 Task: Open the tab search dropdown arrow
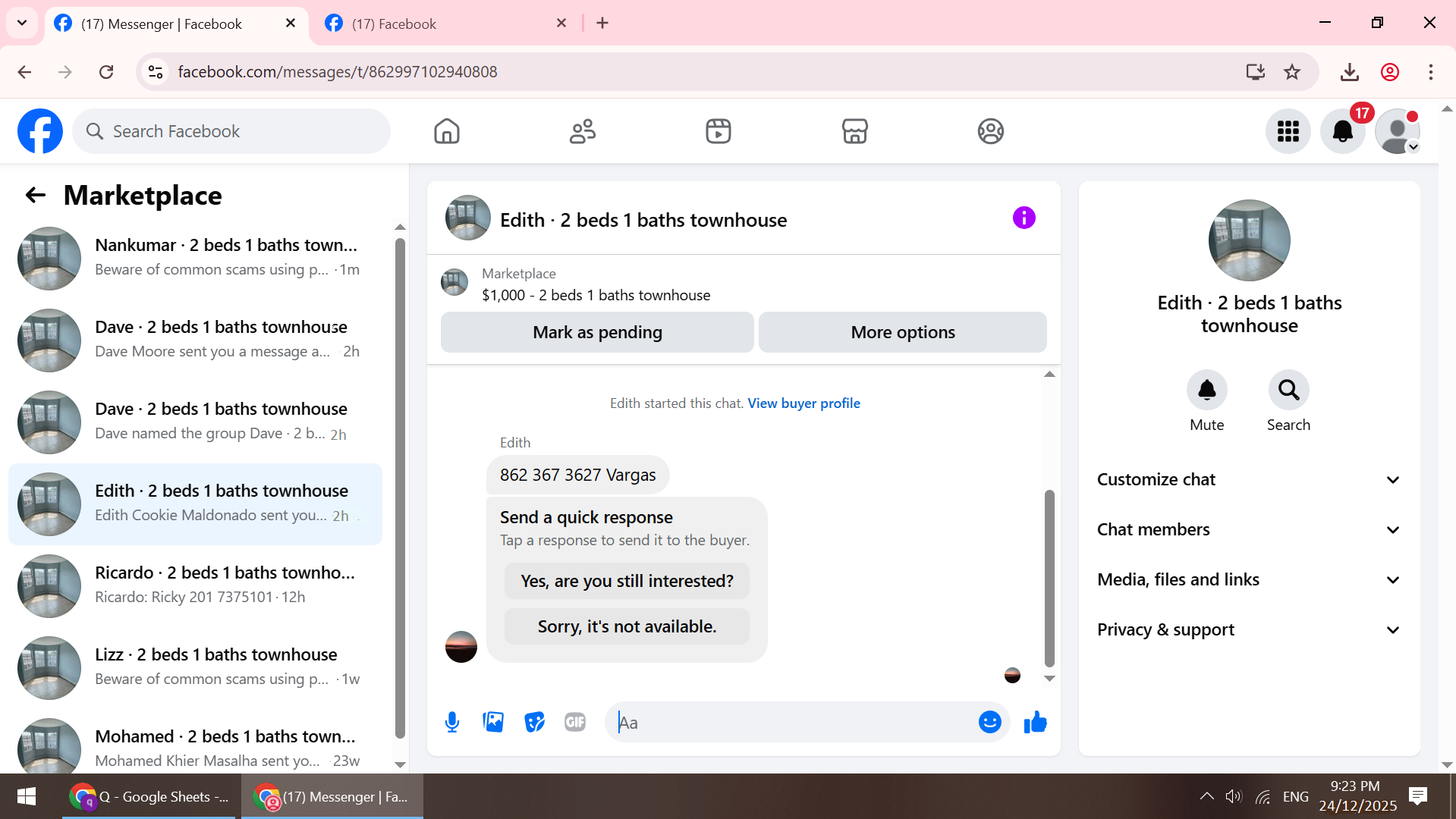[x=22, y=24]
